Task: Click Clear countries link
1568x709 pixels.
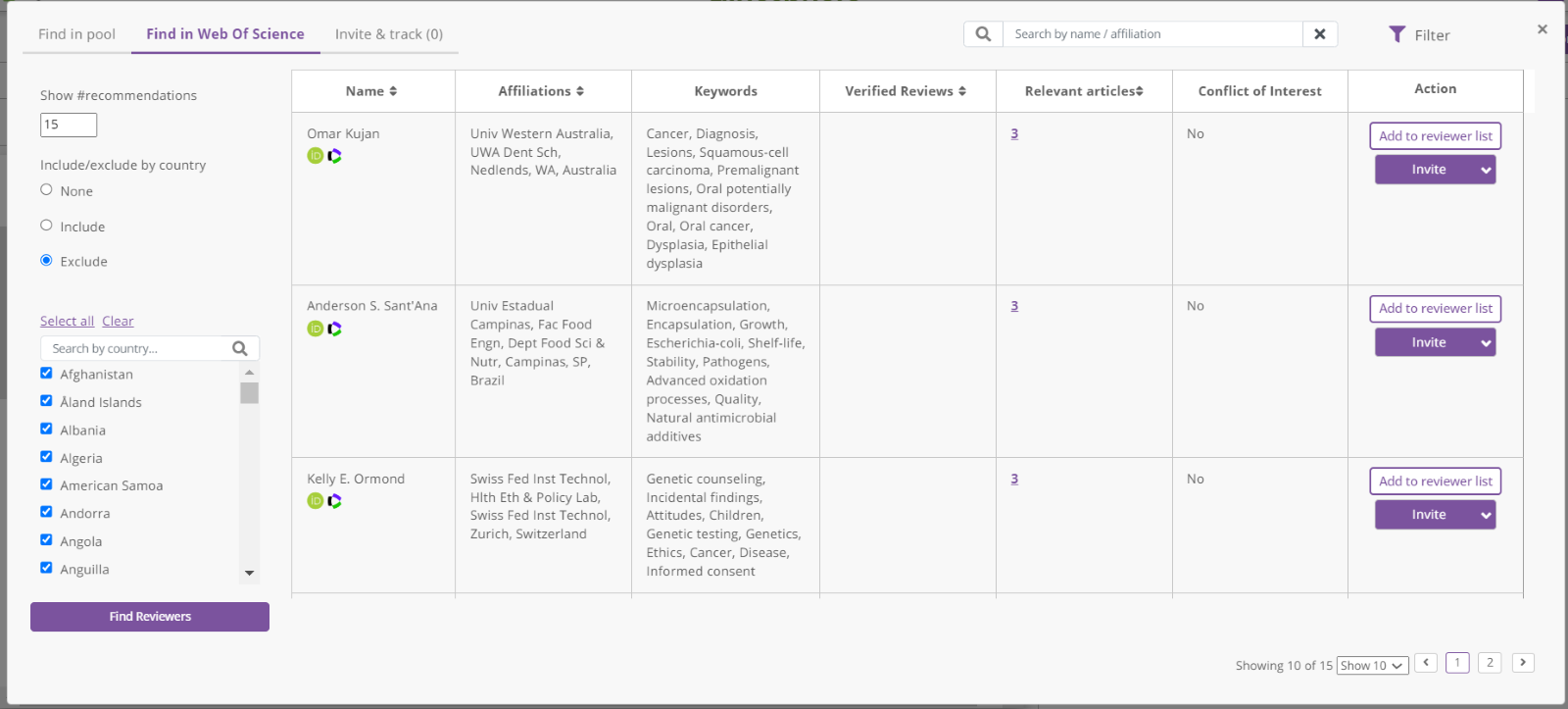Action: (x=118, y=322)
